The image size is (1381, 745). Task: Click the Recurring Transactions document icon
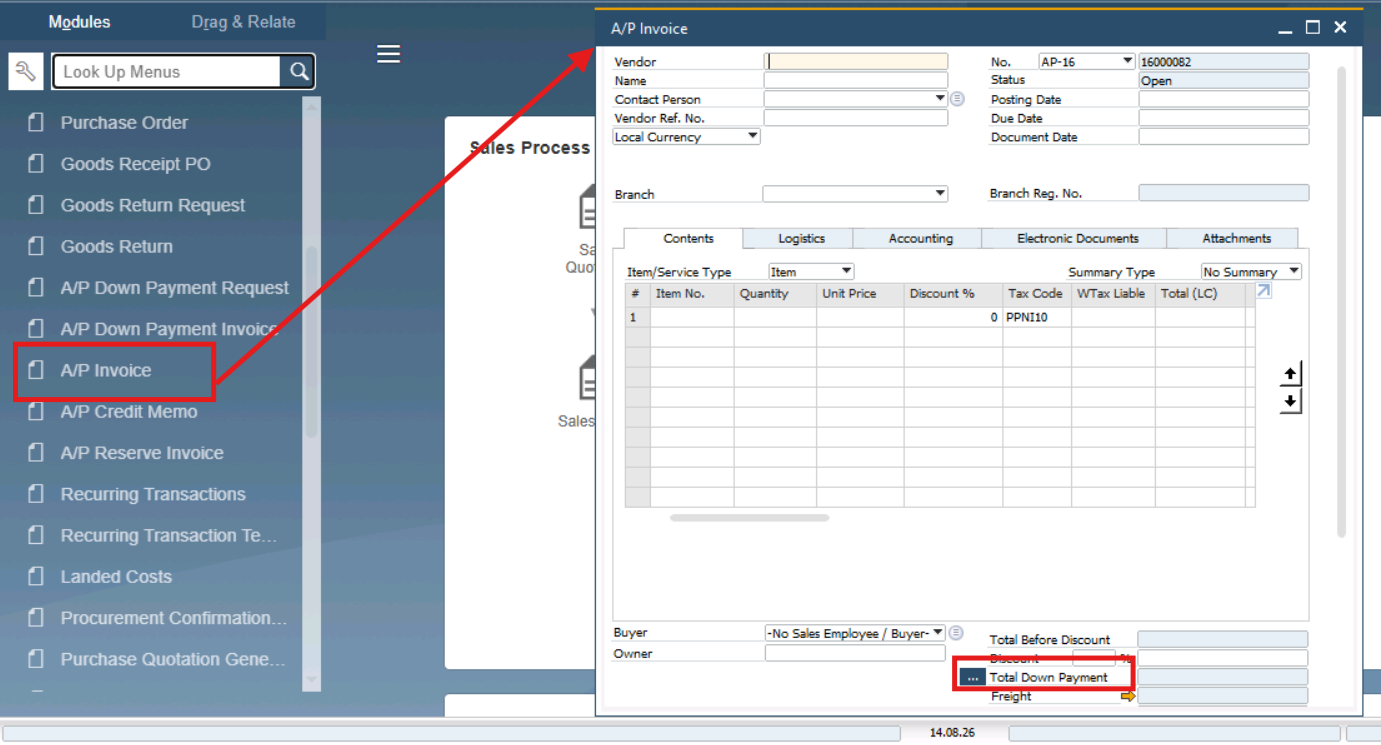tap(36, 494)
